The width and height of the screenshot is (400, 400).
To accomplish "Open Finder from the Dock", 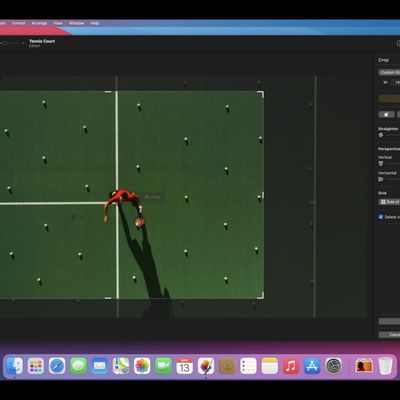I will [x=14, y=366].
